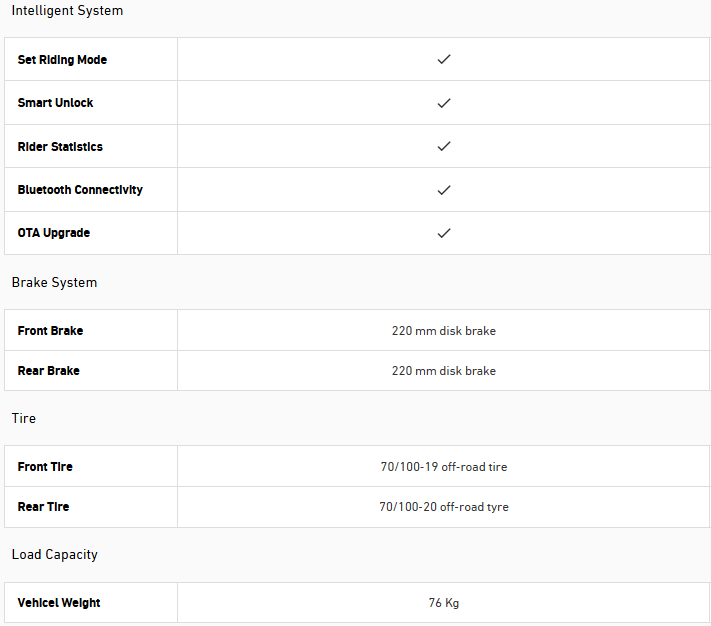The height and width of the screenshot is (626, 711).
Task: Click the 70/100-19 off-road tire value
Action: 444,467
